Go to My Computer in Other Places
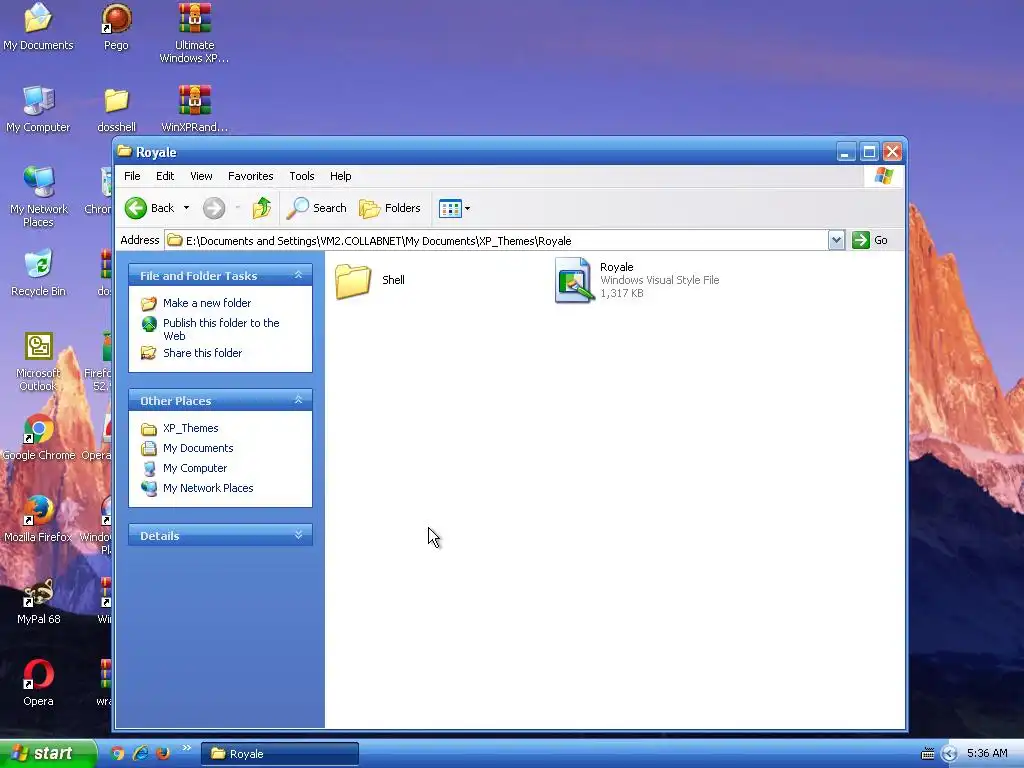The height and width of the screenshot is (768, 1024). pyautogui.click(x=195, y=468)
